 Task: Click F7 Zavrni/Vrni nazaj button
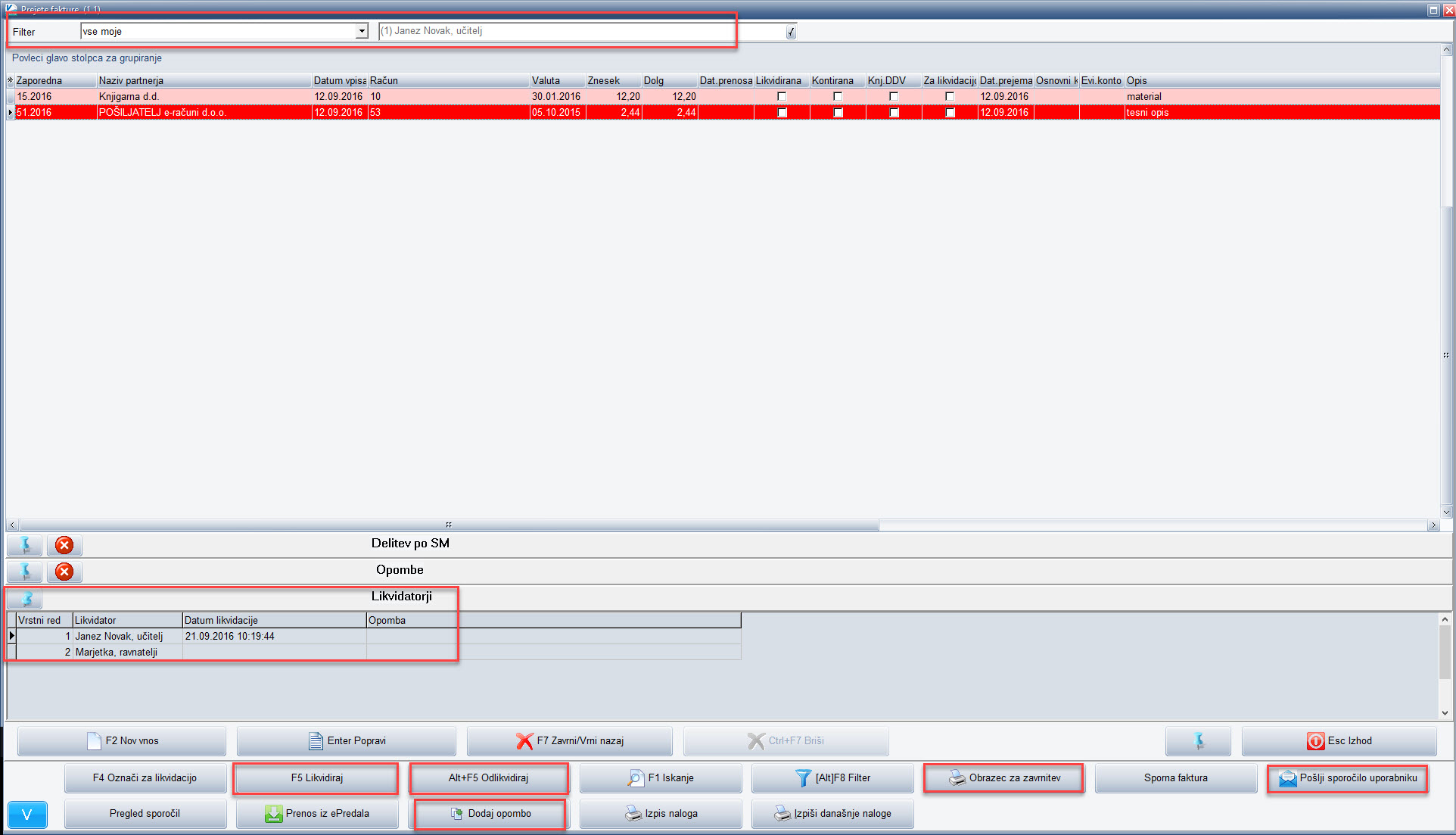569,741
